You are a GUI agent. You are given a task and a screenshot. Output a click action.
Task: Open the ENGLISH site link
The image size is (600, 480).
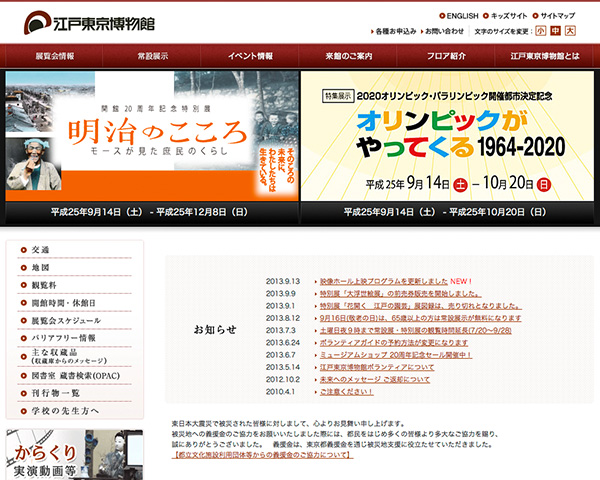[x=462, y=16]
